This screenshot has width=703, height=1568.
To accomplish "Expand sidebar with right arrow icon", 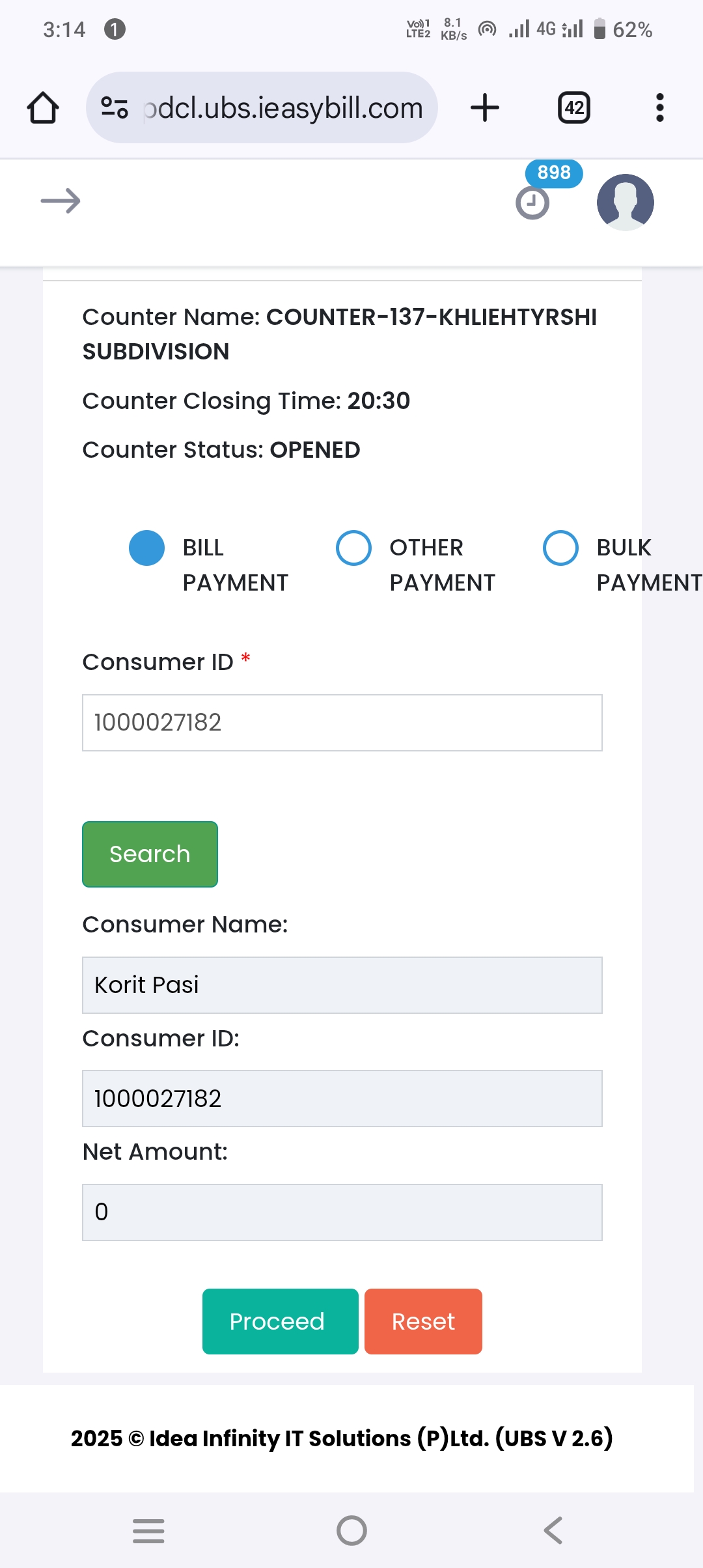I will point(61,201).
